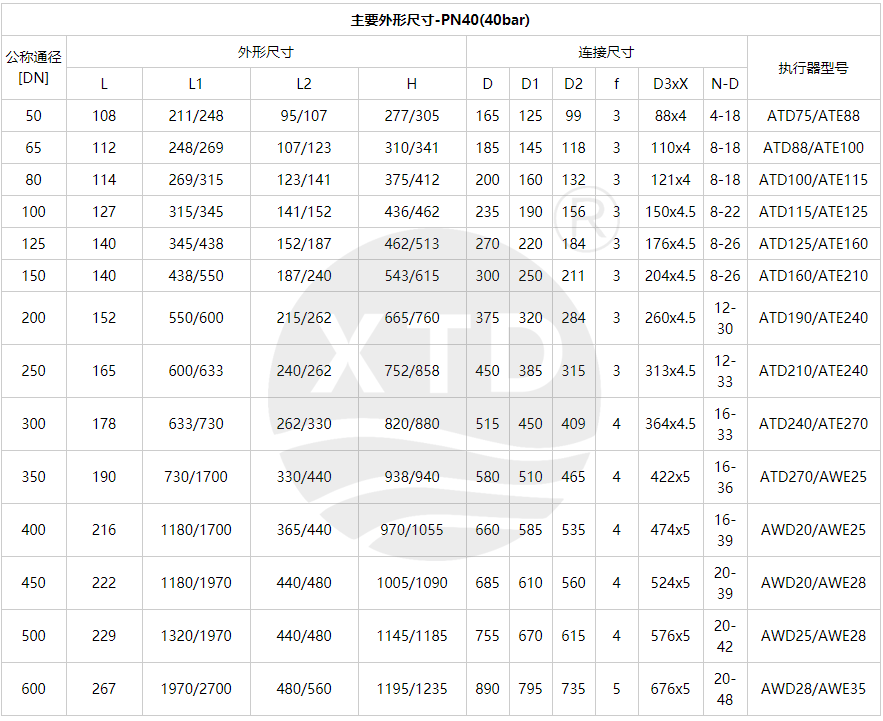Screen dimensions: 883x721
Task: Click the 公称通径 [DN] header
Action: (x=33, y=68)
